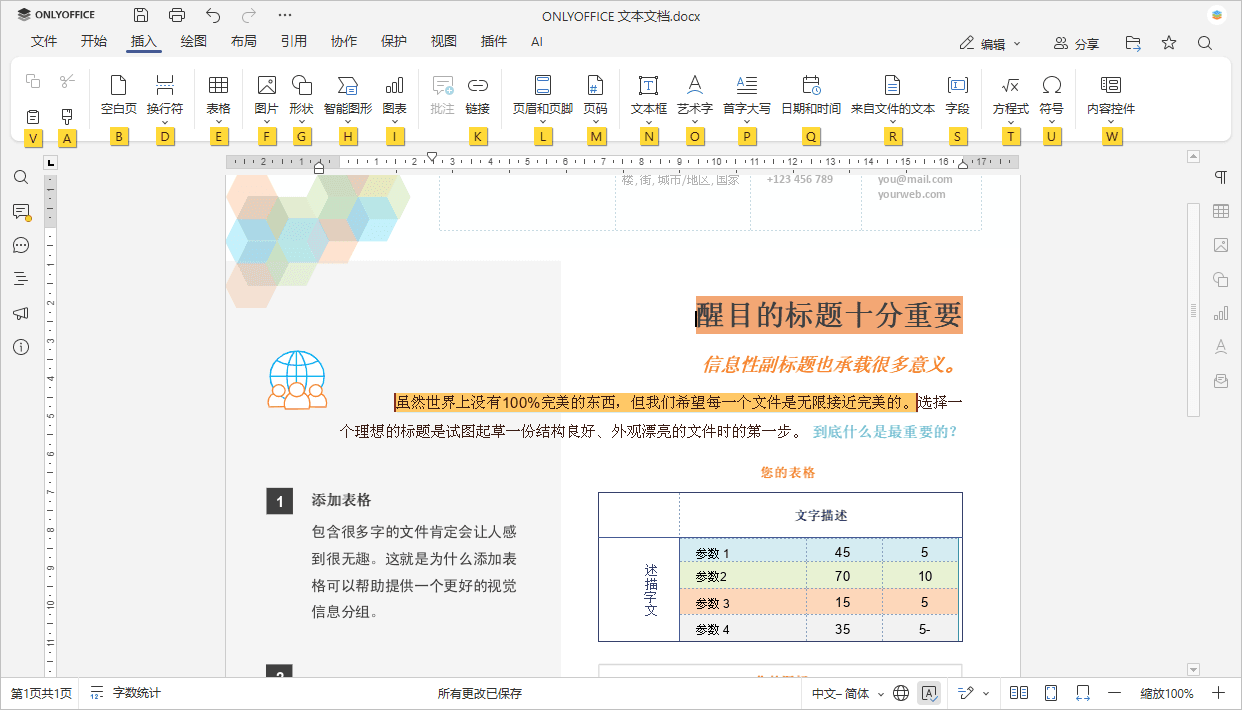This screenshot has width=1242, height=710.
Task: Toggle Fit to Width view
Action: coord(1081,692)
